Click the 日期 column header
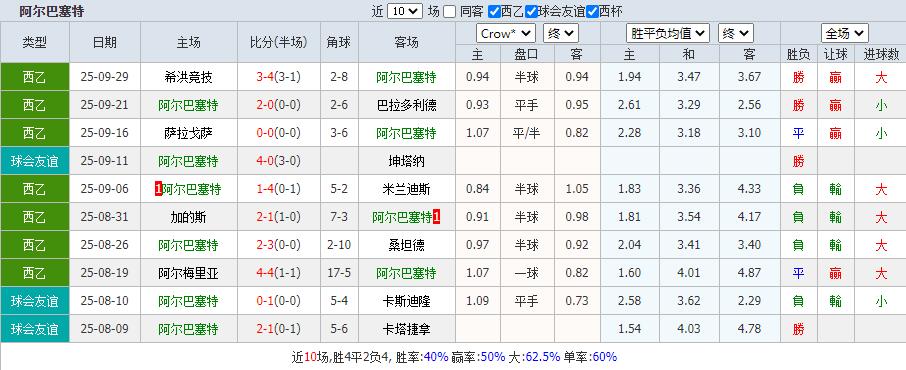This screenshot has width=906, height=370. (x=105, y=42)
